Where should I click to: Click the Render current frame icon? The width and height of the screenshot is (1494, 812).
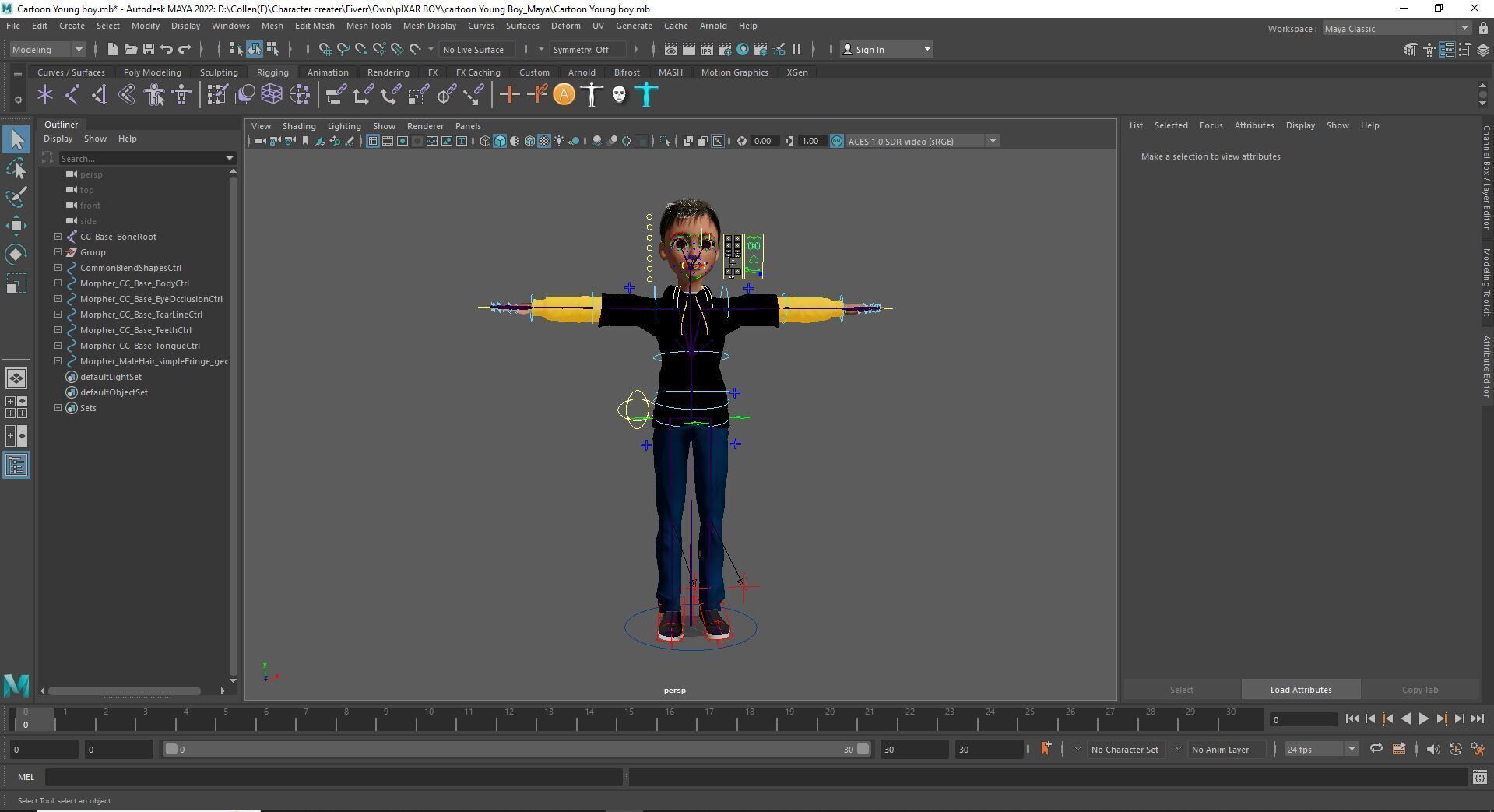coord(689,49)
